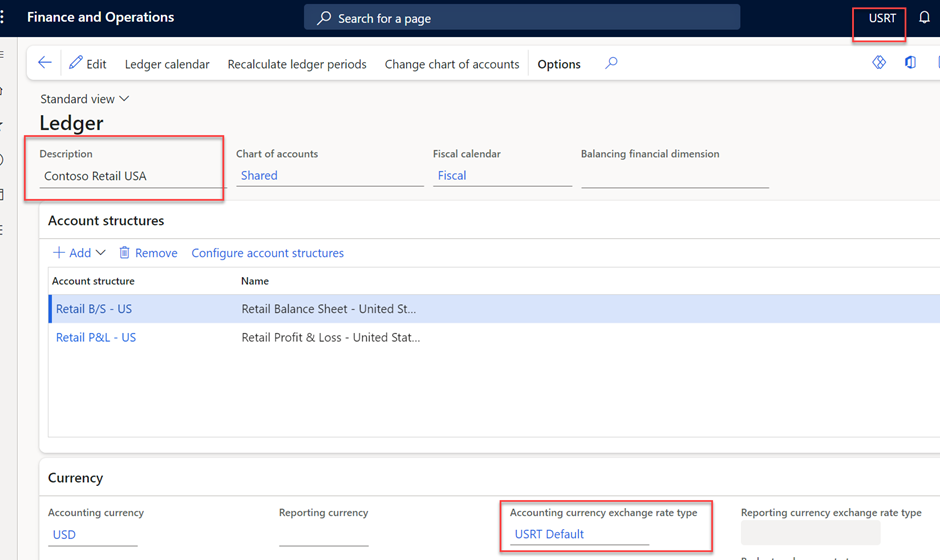Click the USRT company selector
The image size is (940, 560).
click(x=882, y=18)
